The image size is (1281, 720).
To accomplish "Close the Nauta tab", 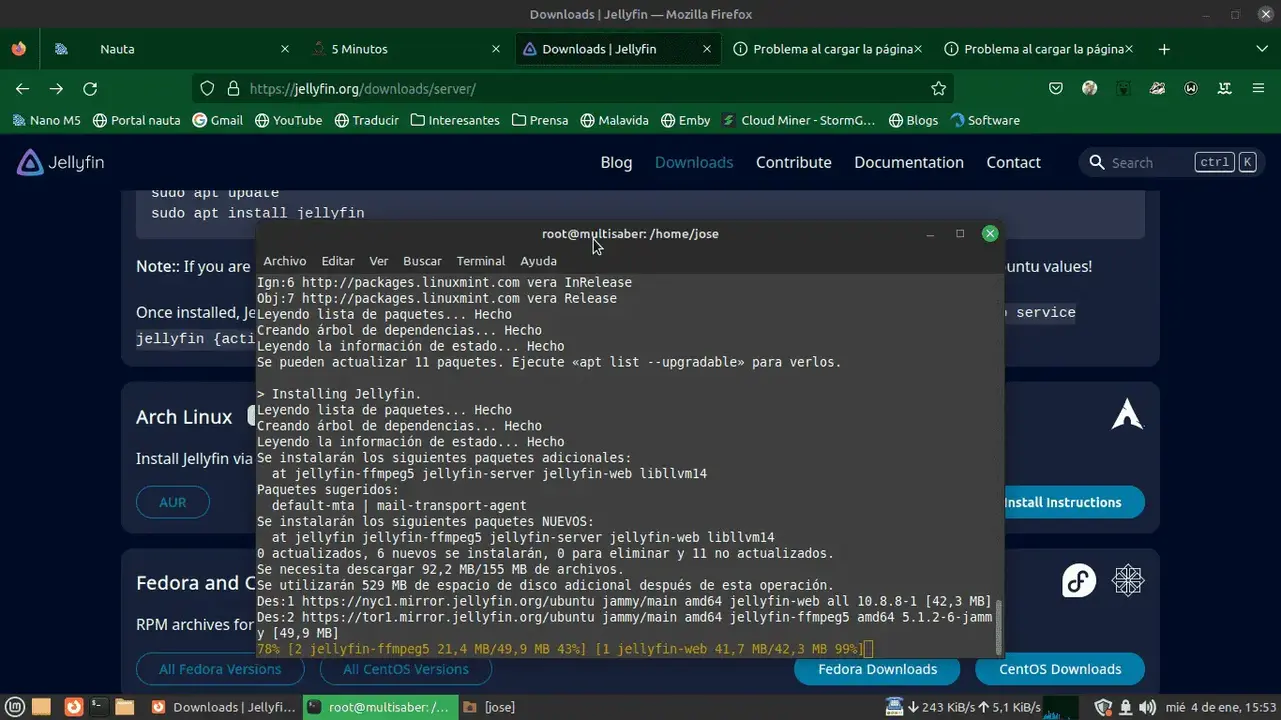I will (285, 49).
